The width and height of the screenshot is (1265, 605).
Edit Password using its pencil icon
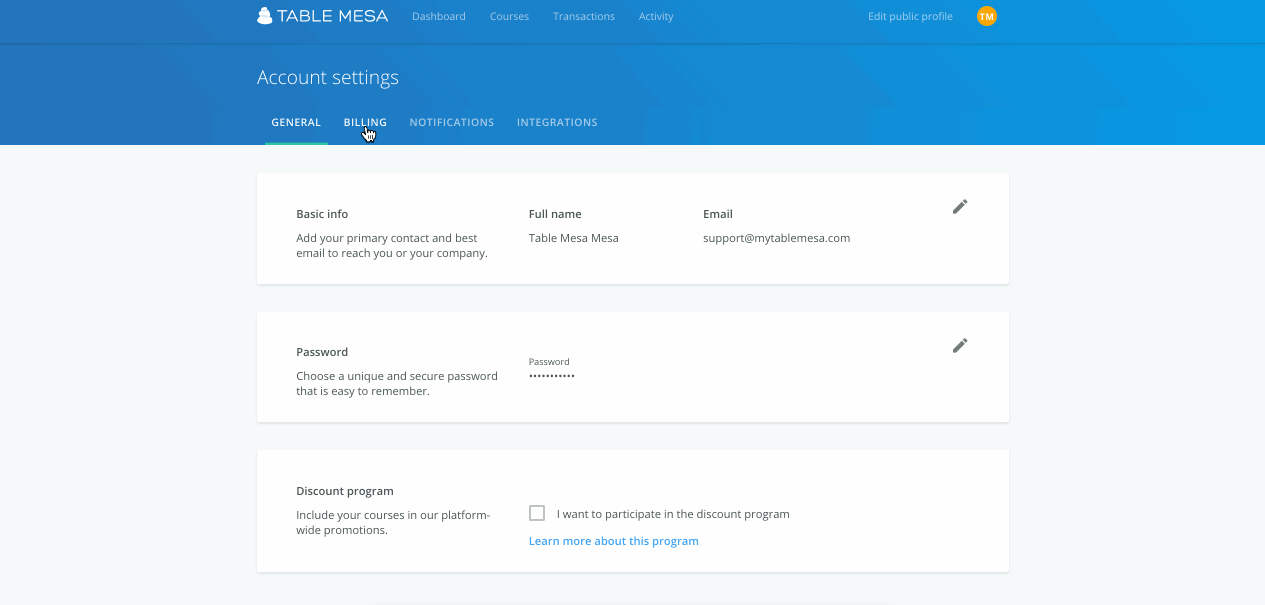pyautogui.click(x=960, y=346)
